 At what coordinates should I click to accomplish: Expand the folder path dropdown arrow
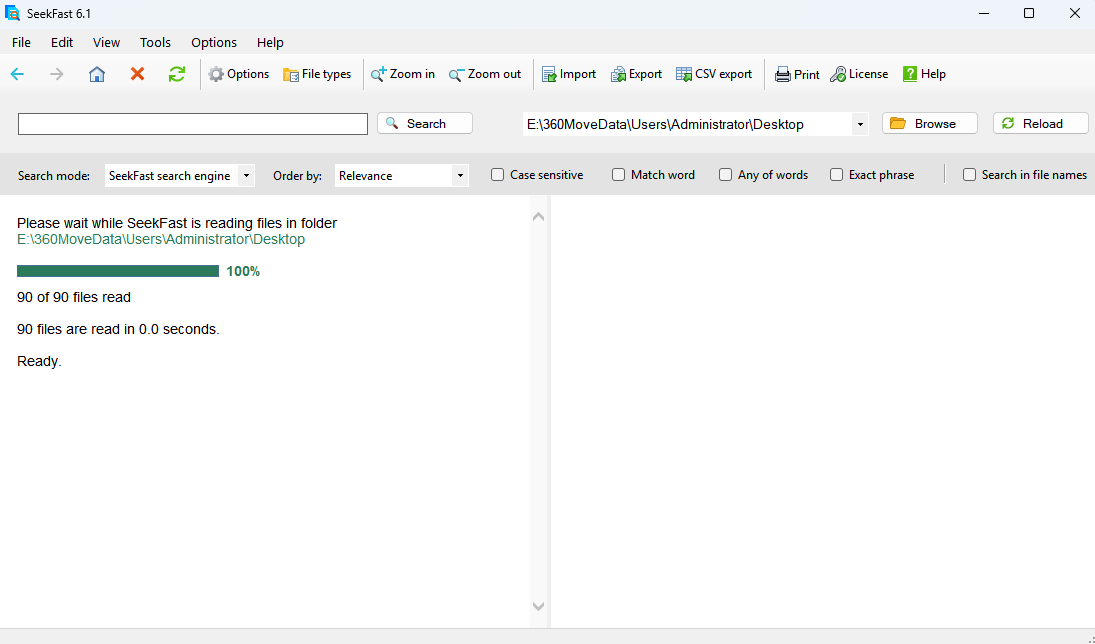coord(860,124)
